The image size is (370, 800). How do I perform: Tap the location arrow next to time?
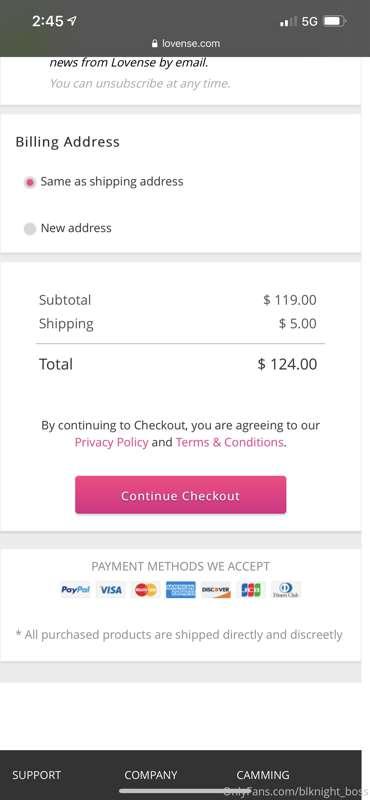click(x=72, y=21)
